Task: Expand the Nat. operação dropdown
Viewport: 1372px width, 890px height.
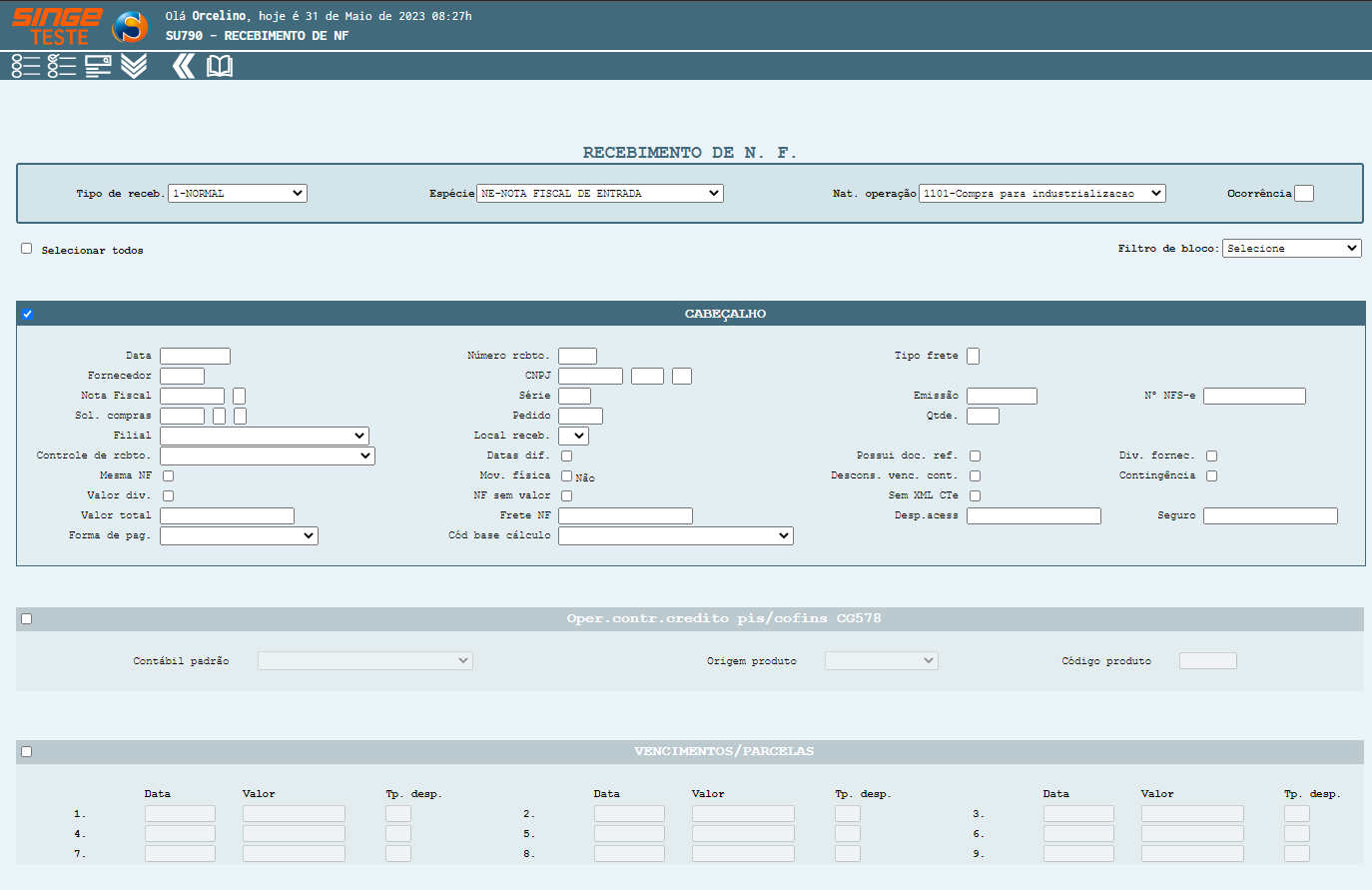Action: pyautogui.click(x=1041, y=194)
